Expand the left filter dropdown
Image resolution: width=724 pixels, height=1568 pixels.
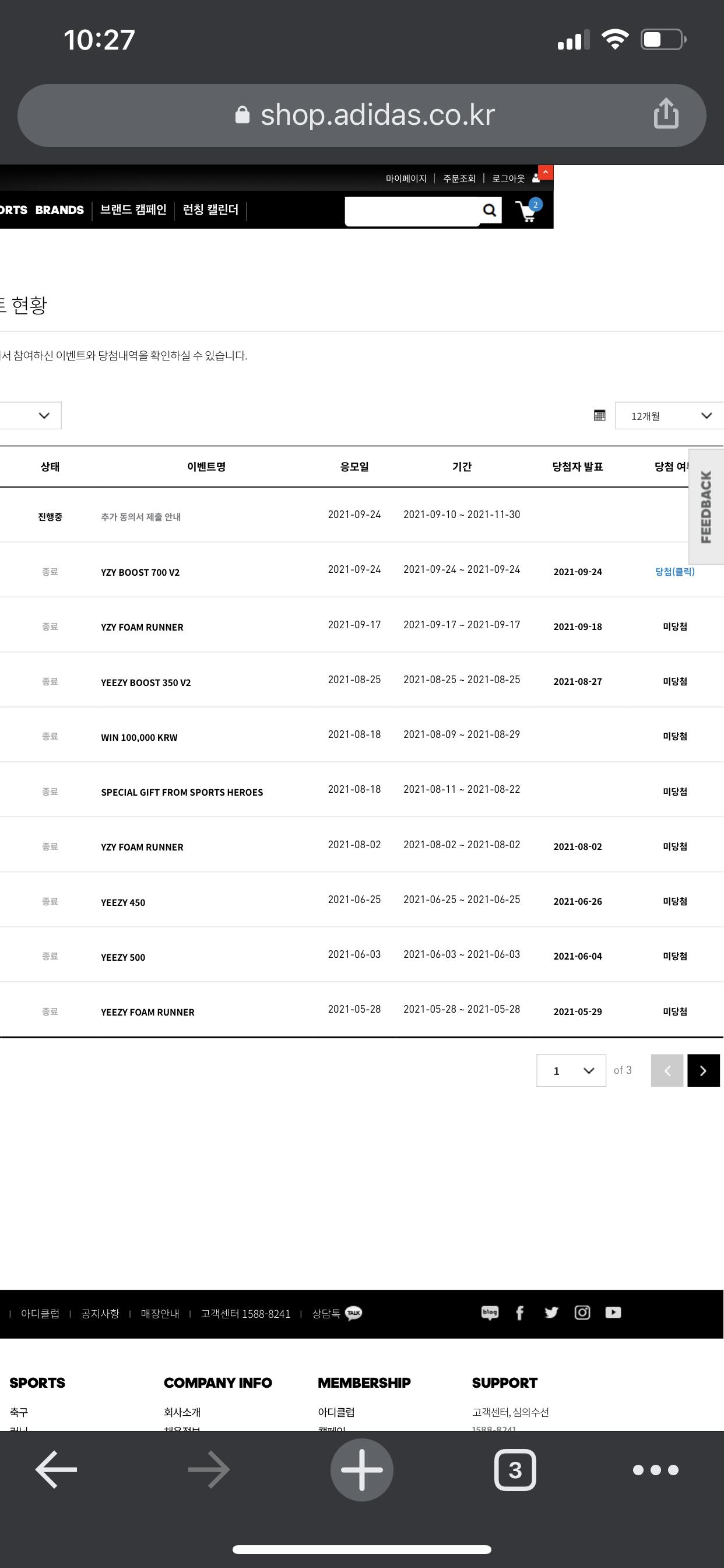[x=30, y=416]
